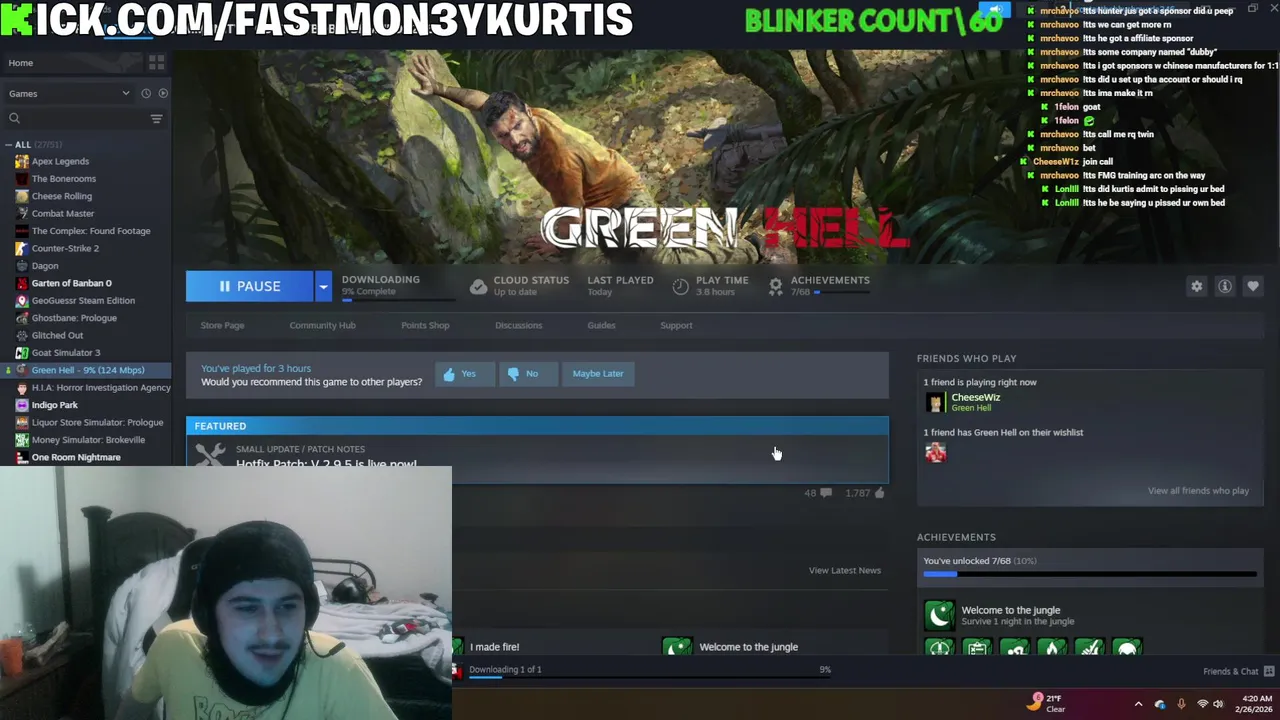Click the news thumbs-up rating icon
The image size is (1280, 720).
(880, 492)
